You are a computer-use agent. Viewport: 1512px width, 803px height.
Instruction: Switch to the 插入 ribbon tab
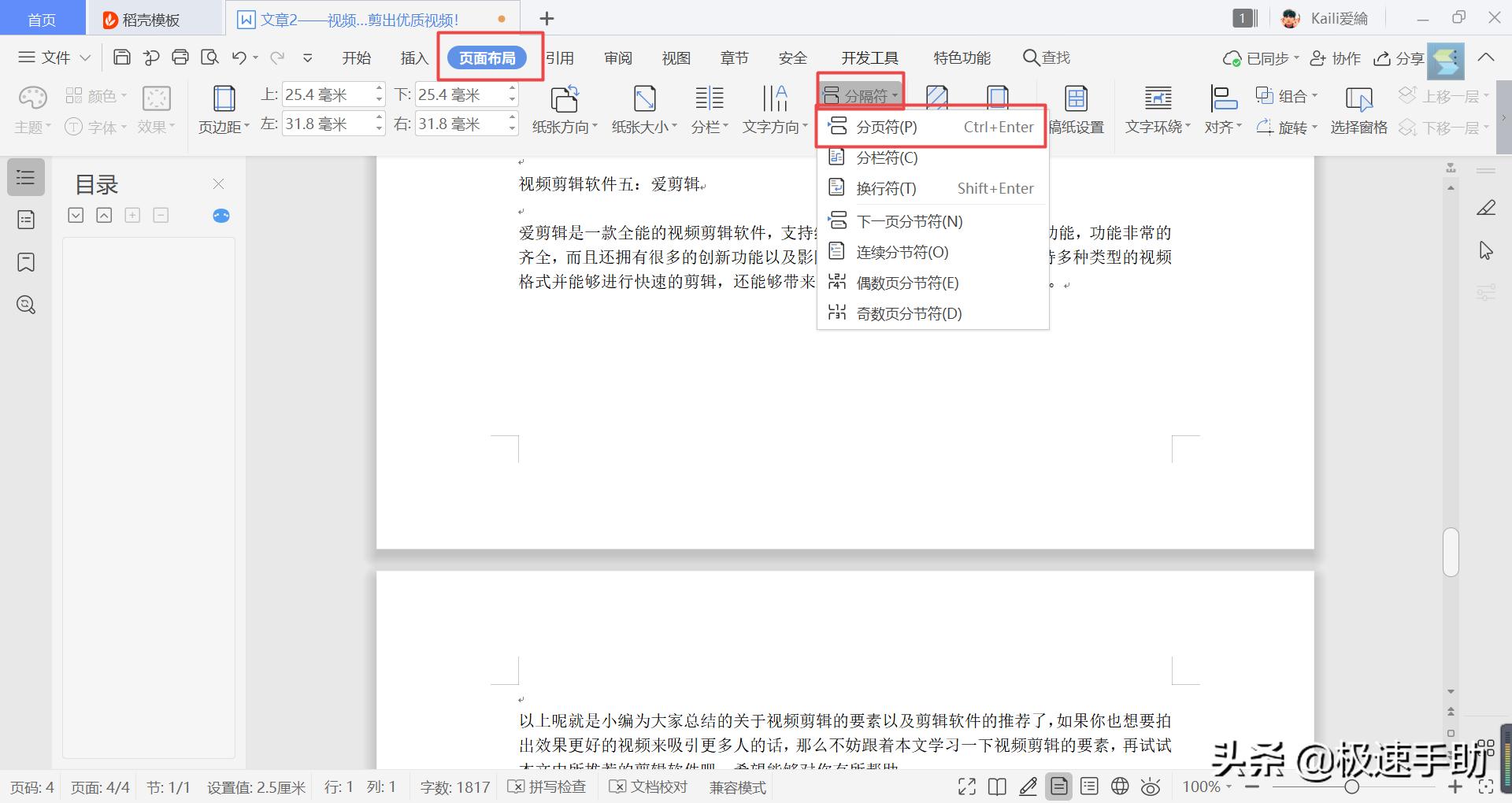(x=413, y=57)
